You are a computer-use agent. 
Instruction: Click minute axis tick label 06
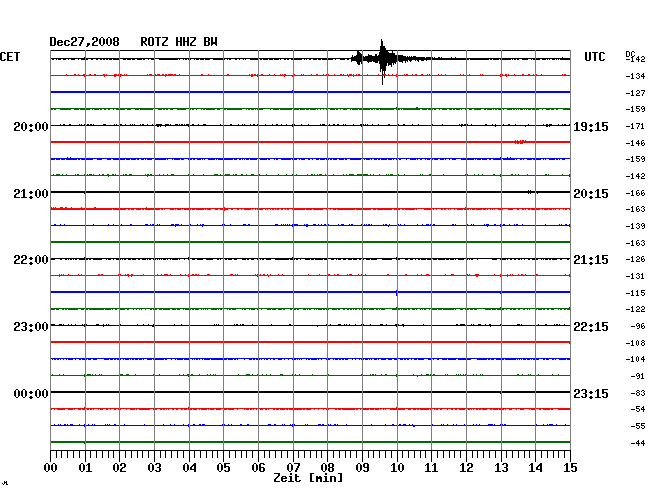(258, 468)
